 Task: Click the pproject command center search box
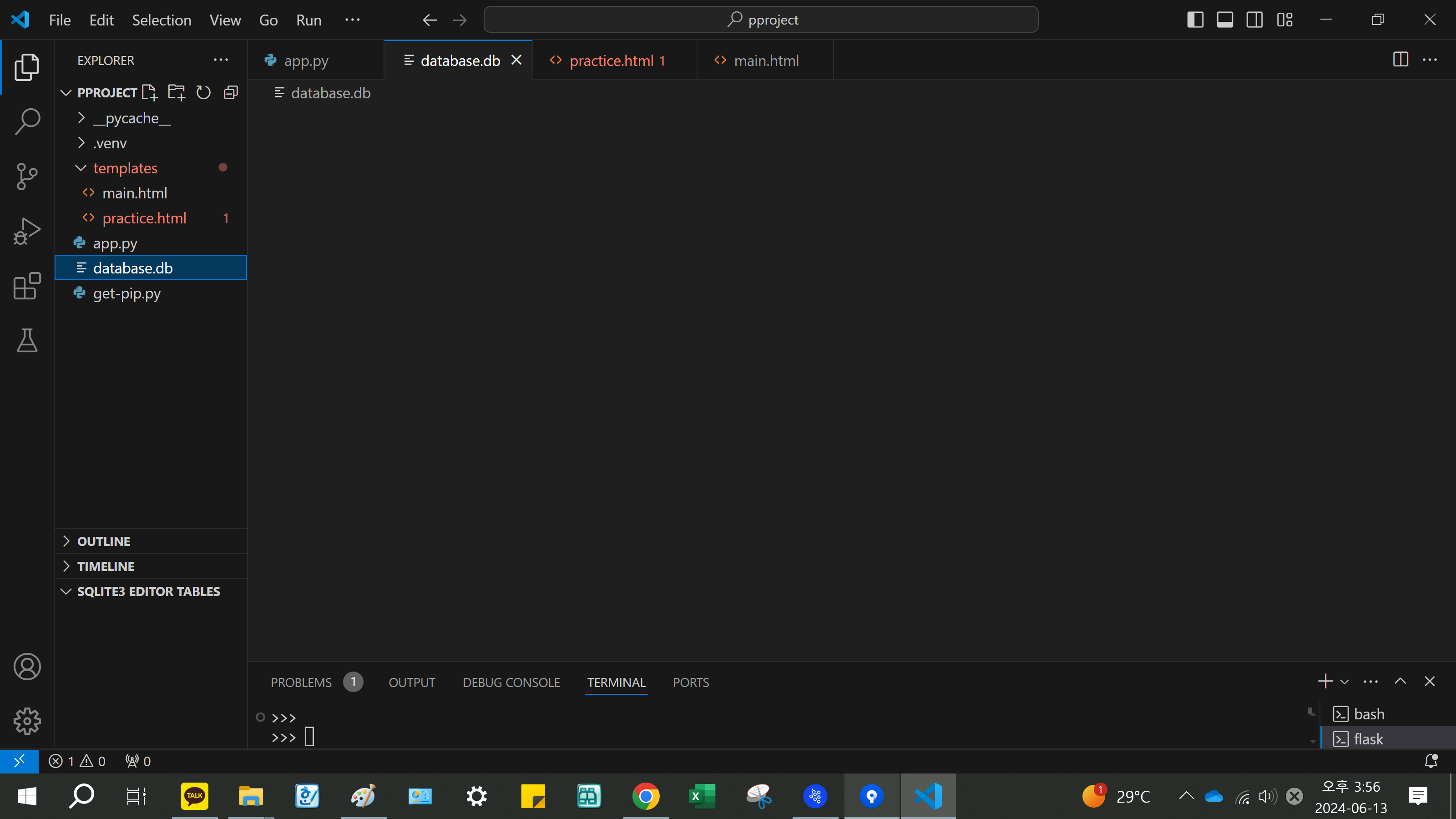[761, 20]
